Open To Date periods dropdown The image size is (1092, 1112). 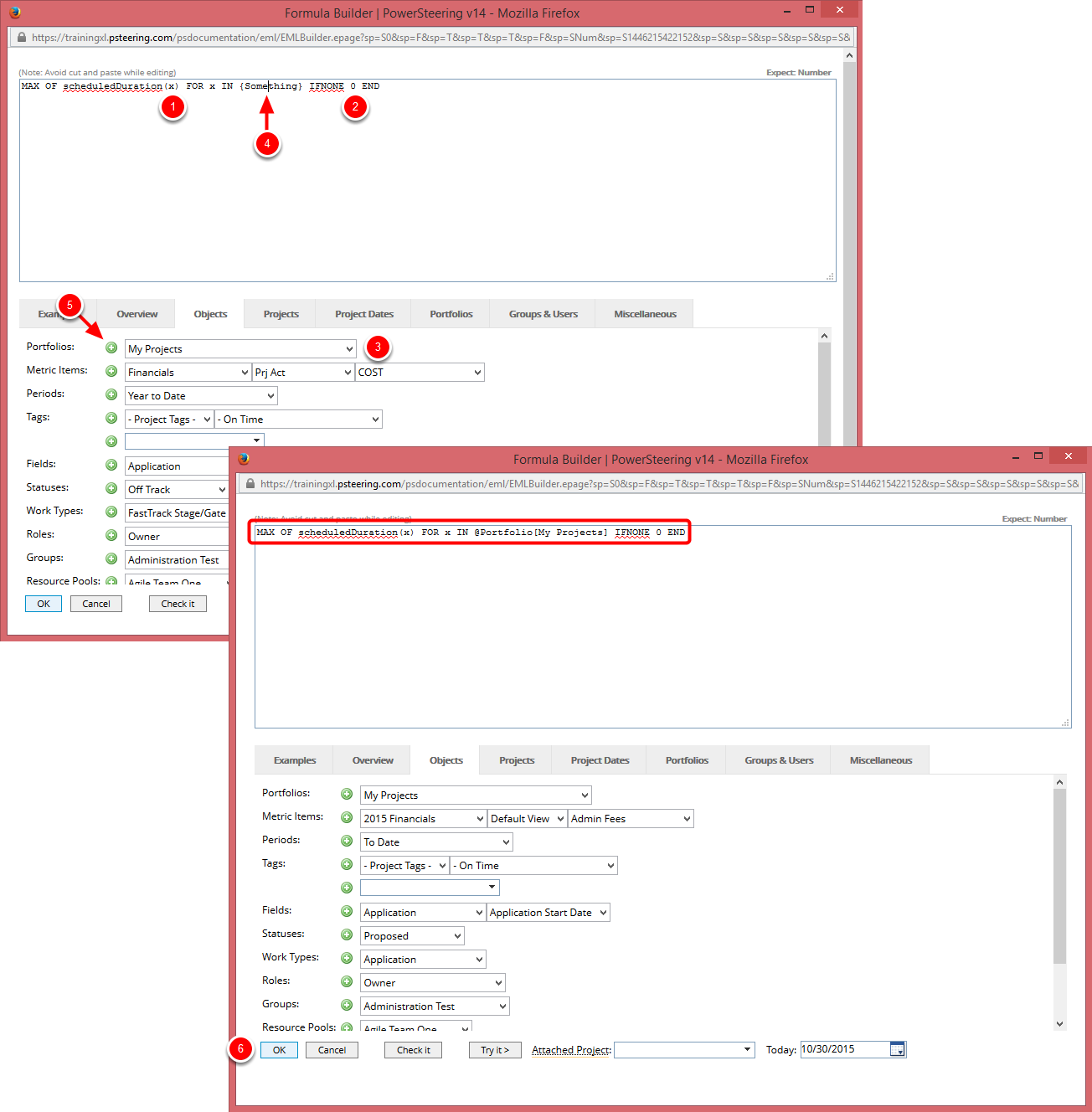436,842
